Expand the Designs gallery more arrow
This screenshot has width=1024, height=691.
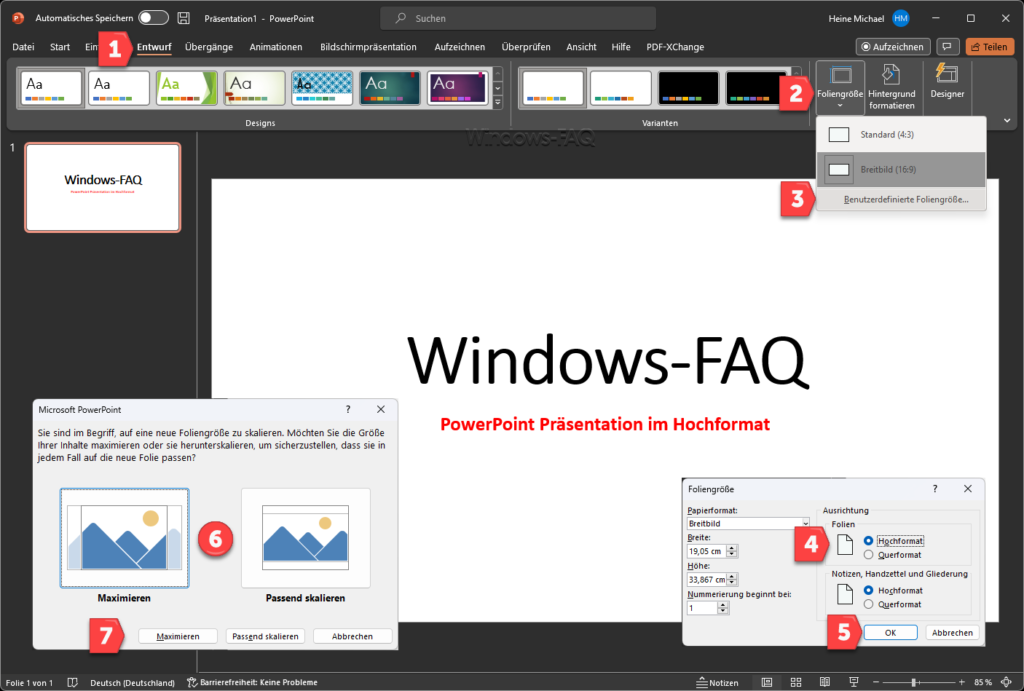498,103
